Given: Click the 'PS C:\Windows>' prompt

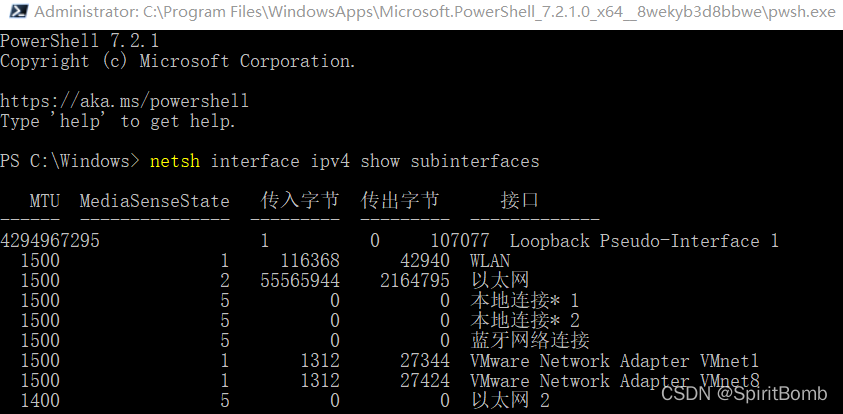Looking at the screenshot, I should coord(69,161).
